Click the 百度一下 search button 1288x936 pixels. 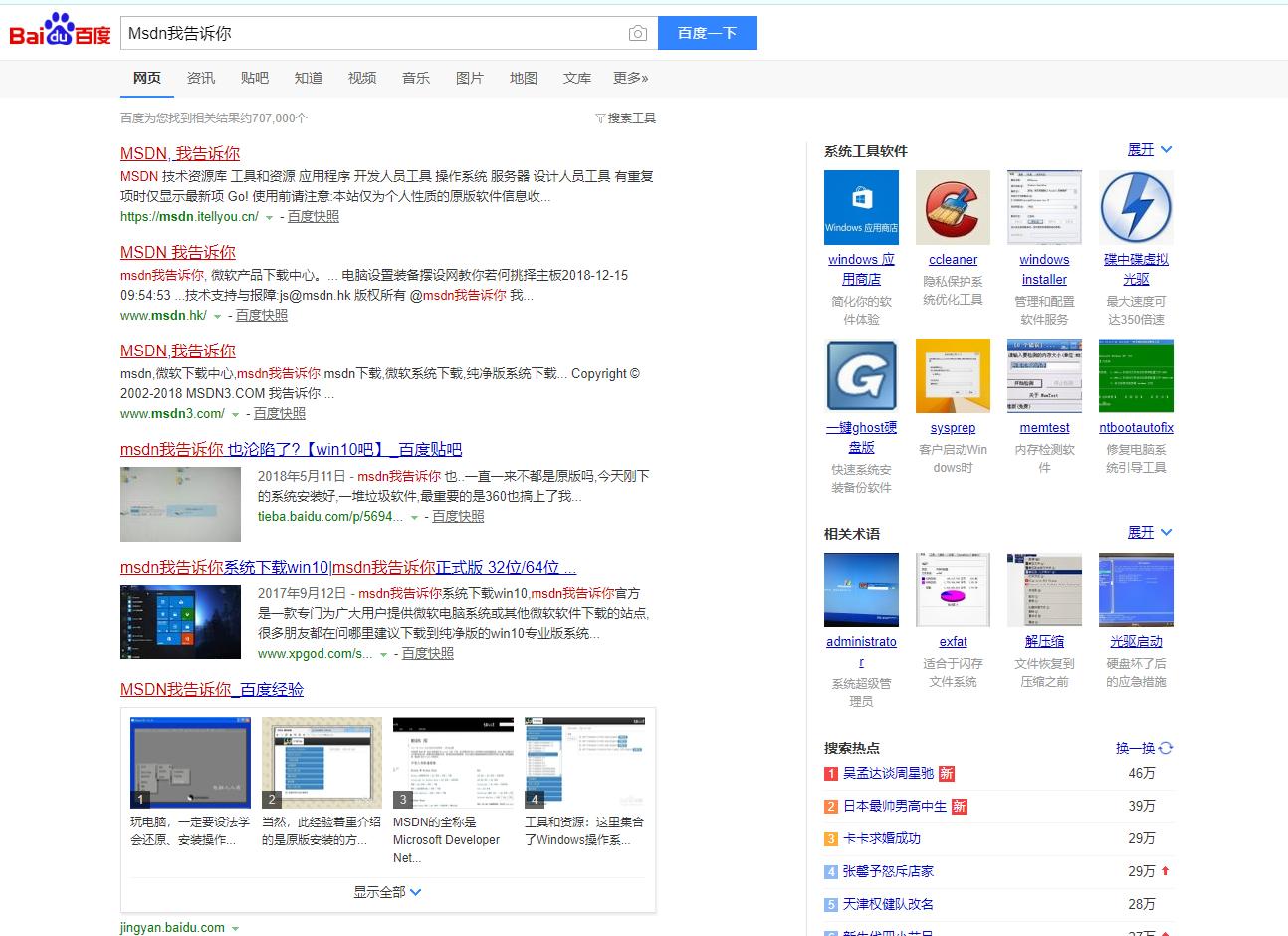coord(707,32)
